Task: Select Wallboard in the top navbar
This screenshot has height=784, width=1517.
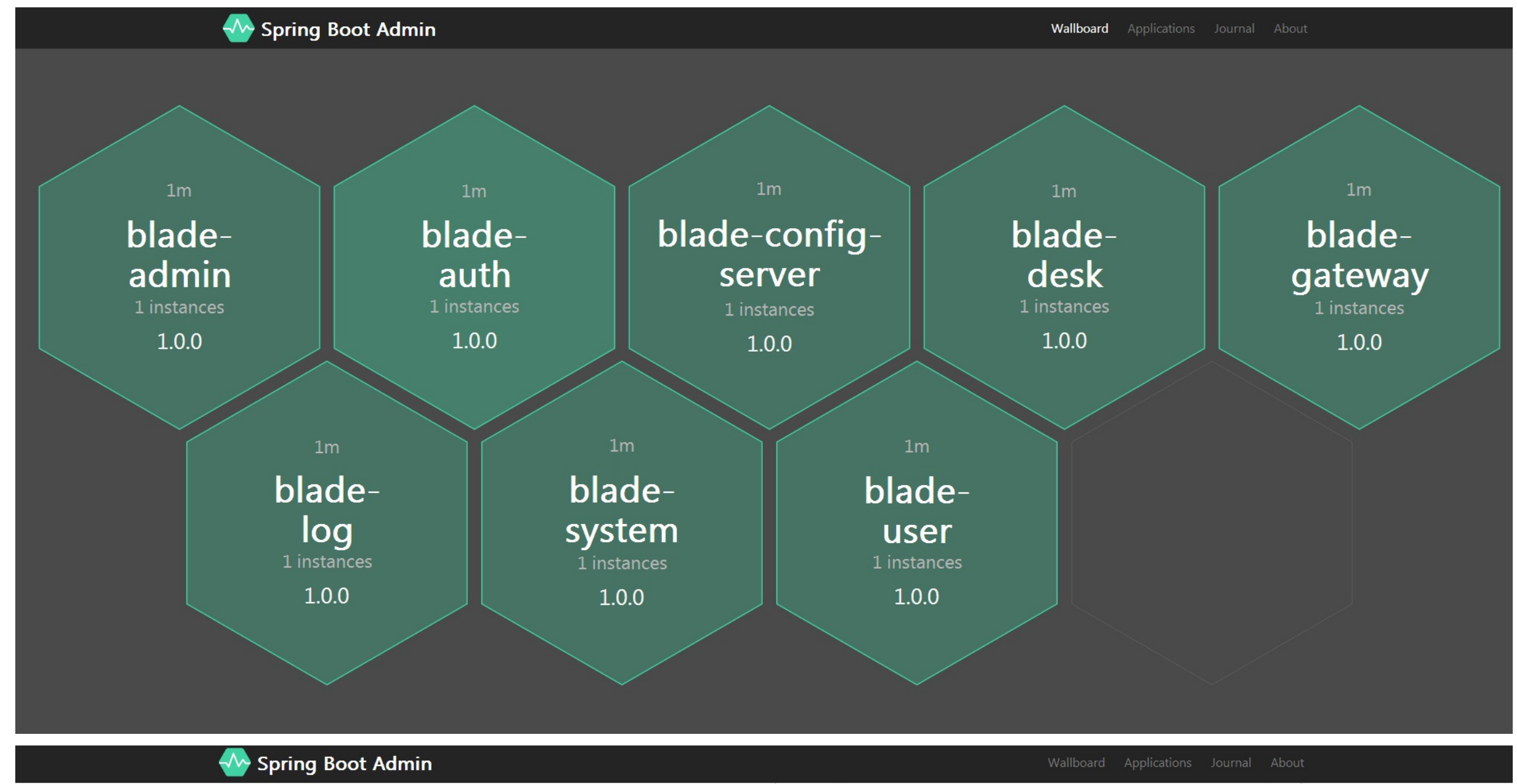Action: [x=1079, y=28]
